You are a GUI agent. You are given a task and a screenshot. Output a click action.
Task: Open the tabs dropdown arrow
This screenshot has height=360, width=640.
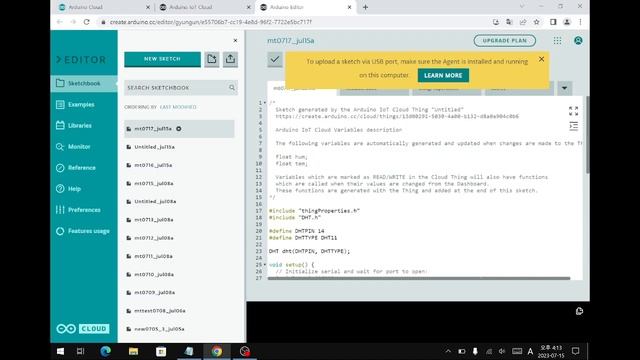click(x=564, y=88)
